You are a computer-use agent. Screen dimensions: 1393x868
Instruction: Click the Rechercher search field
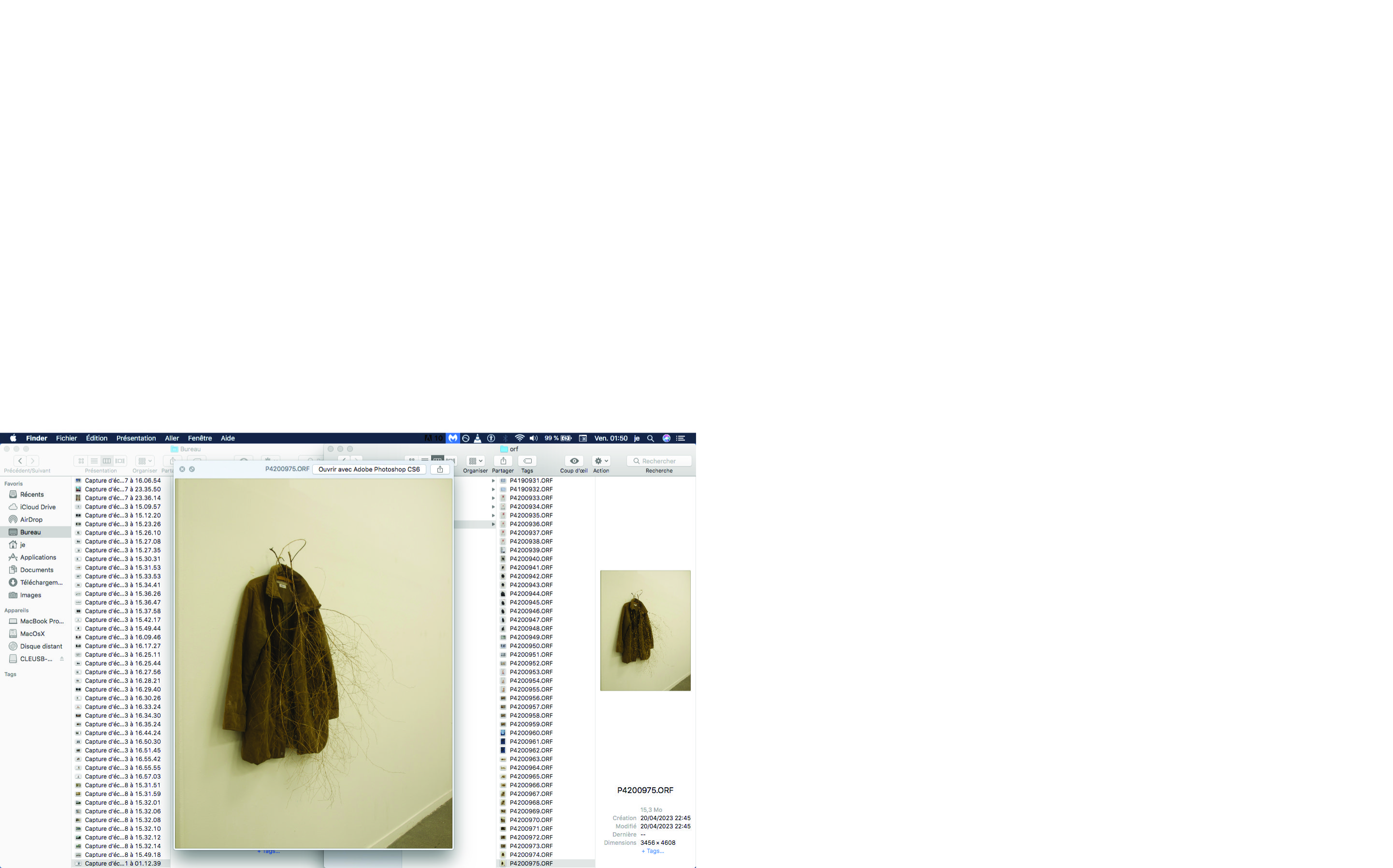659,461
